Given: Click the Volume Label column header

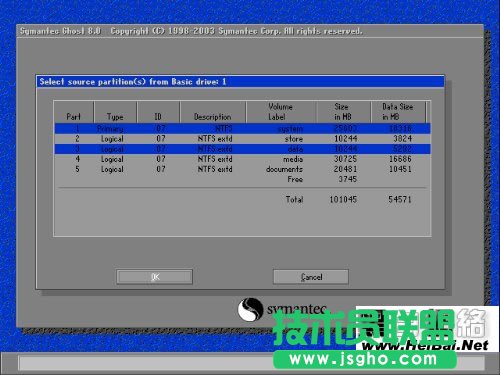Looking at the screenshot, I should point(281,112).
